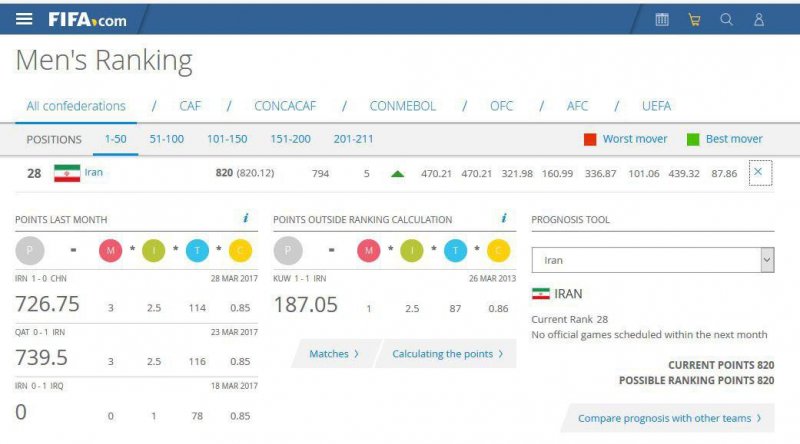Expand Calculating the points
The width and height of the screenshot is (800, 444).
[447, 354]
